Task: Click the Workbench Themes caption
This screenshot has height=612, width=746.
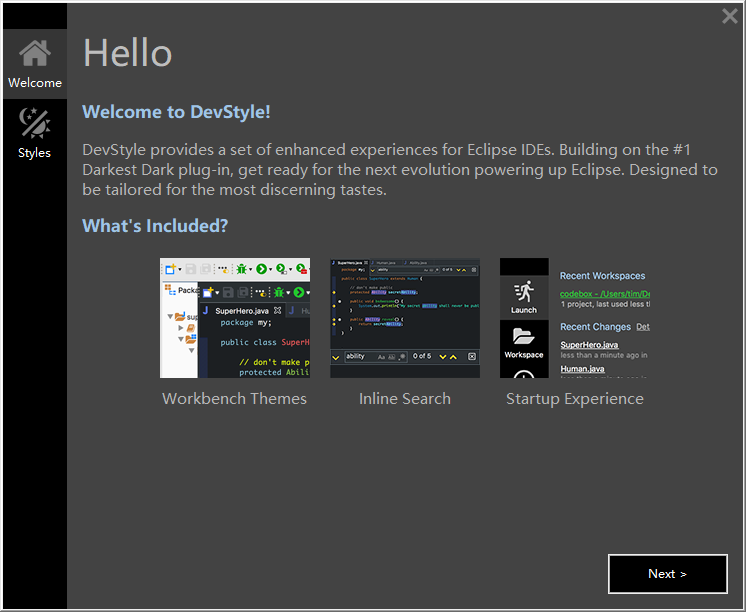Action: pyautogui.click(x=235, y=398)
